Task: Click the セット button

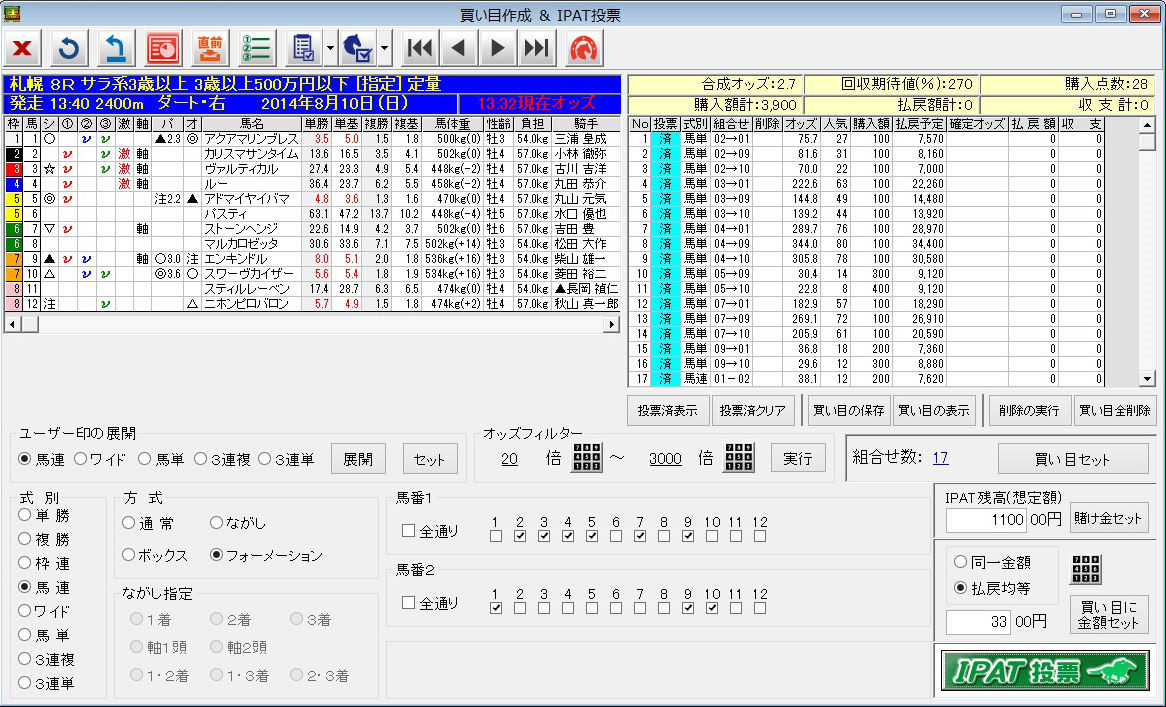Action: [x=430, y=459]
